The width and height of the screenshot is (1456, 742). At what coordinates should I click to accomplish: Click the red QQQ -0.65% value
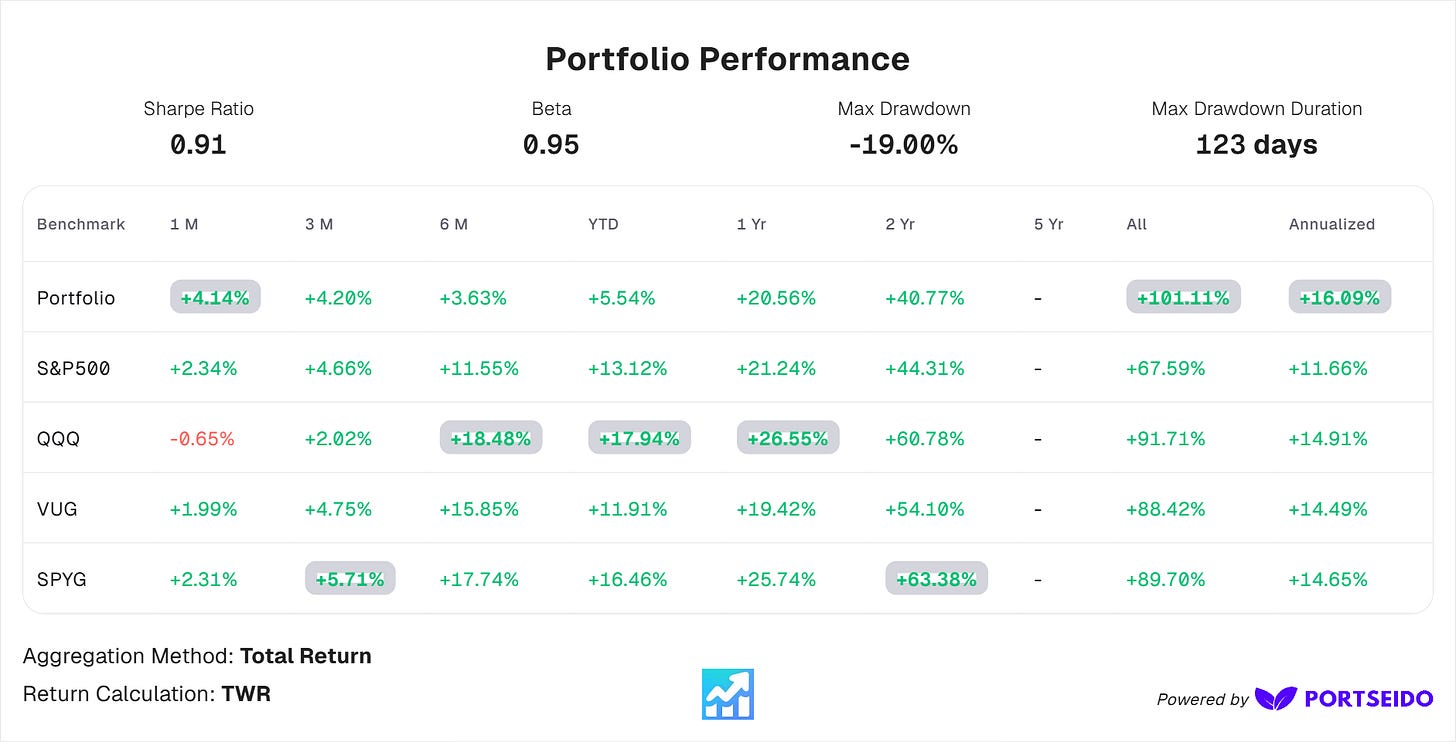[x=202, y=438]
